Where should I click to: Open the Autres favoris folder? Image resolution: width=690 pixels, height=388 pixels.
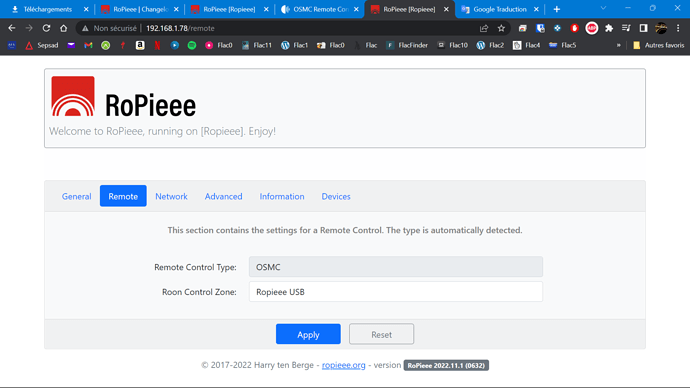coord(658,45)
